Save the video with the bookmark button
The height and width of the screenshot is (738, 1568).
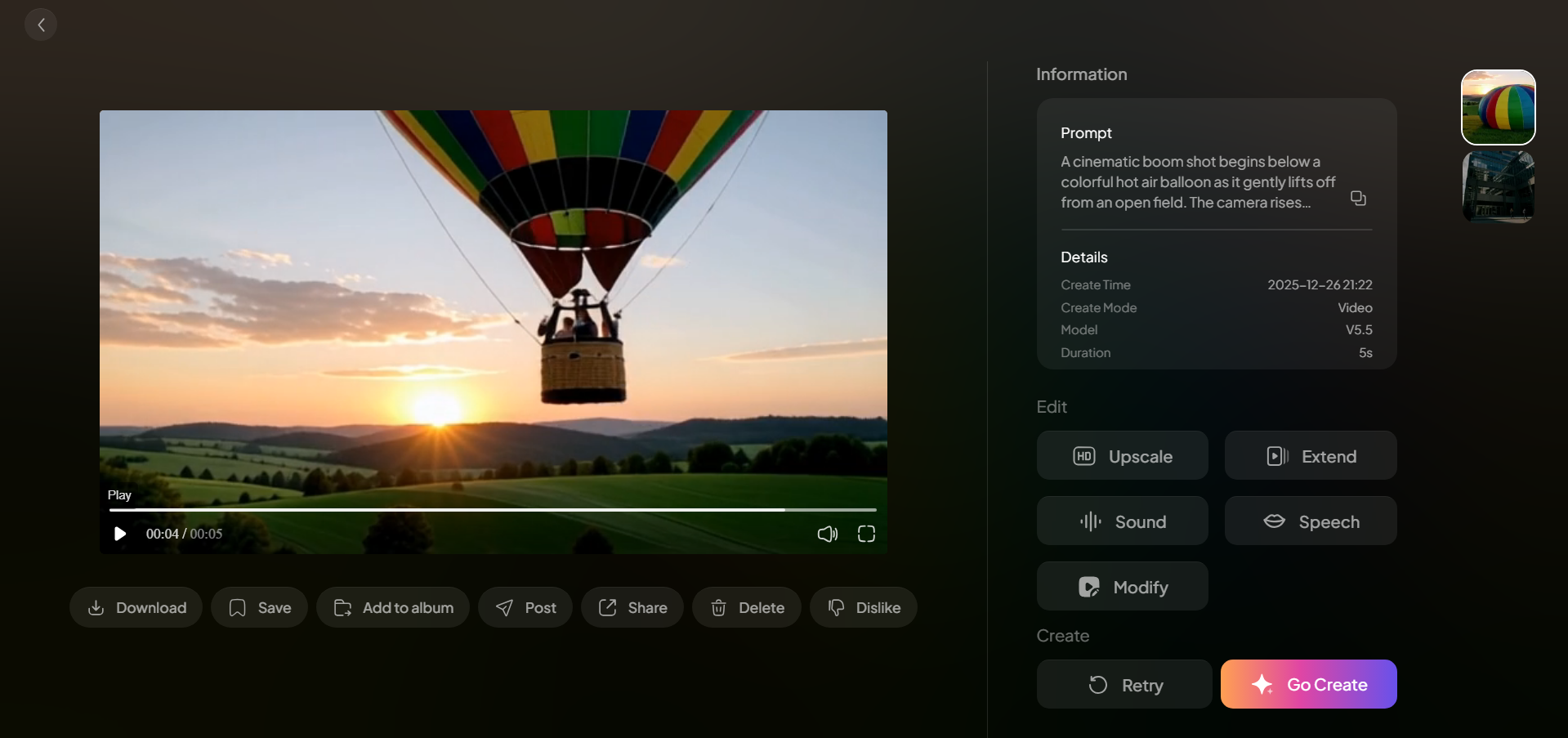(x=259, y=607)
